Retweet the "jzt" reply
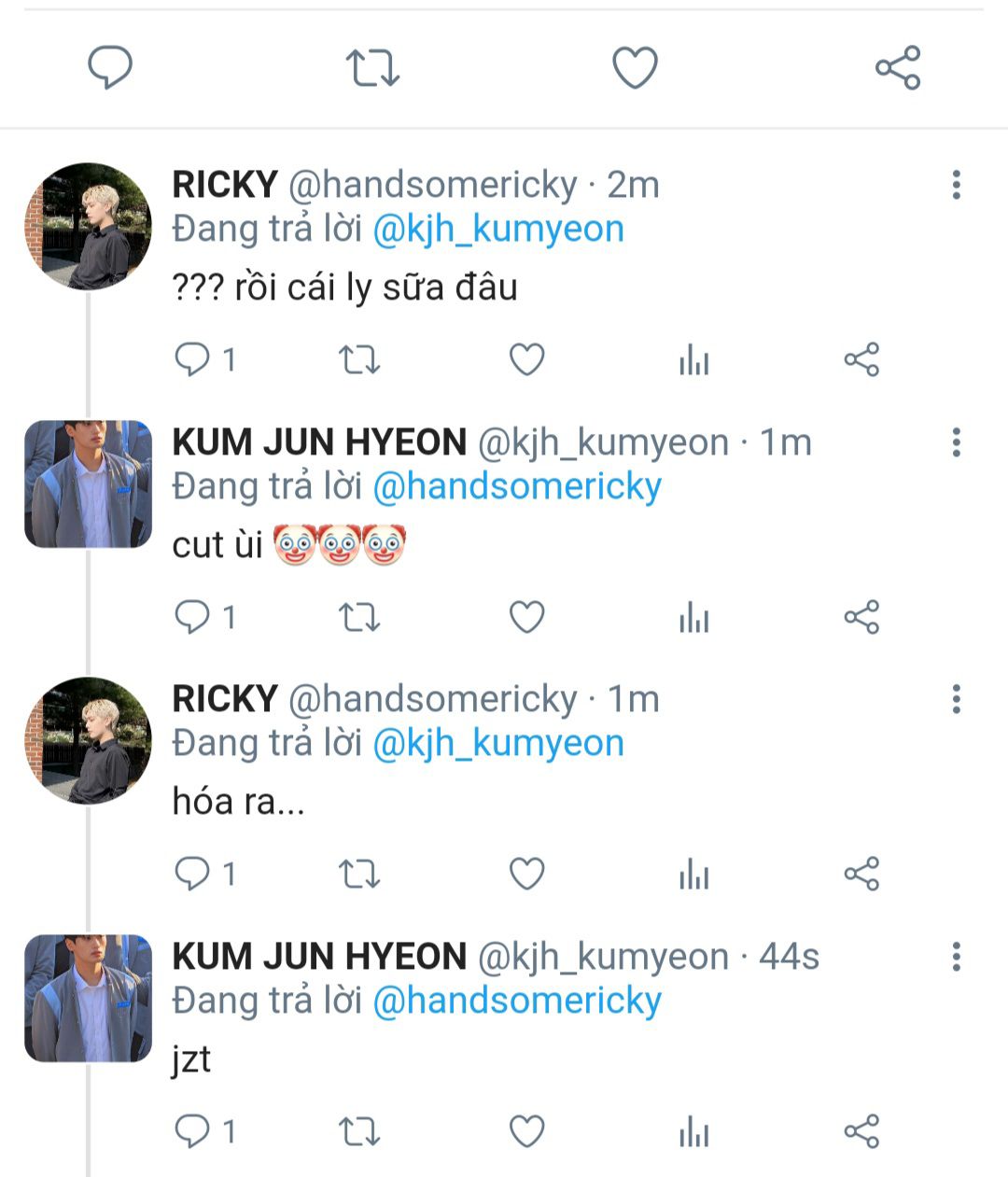The width and height of the screenshot is (1008, 1177). (358, 1131)
